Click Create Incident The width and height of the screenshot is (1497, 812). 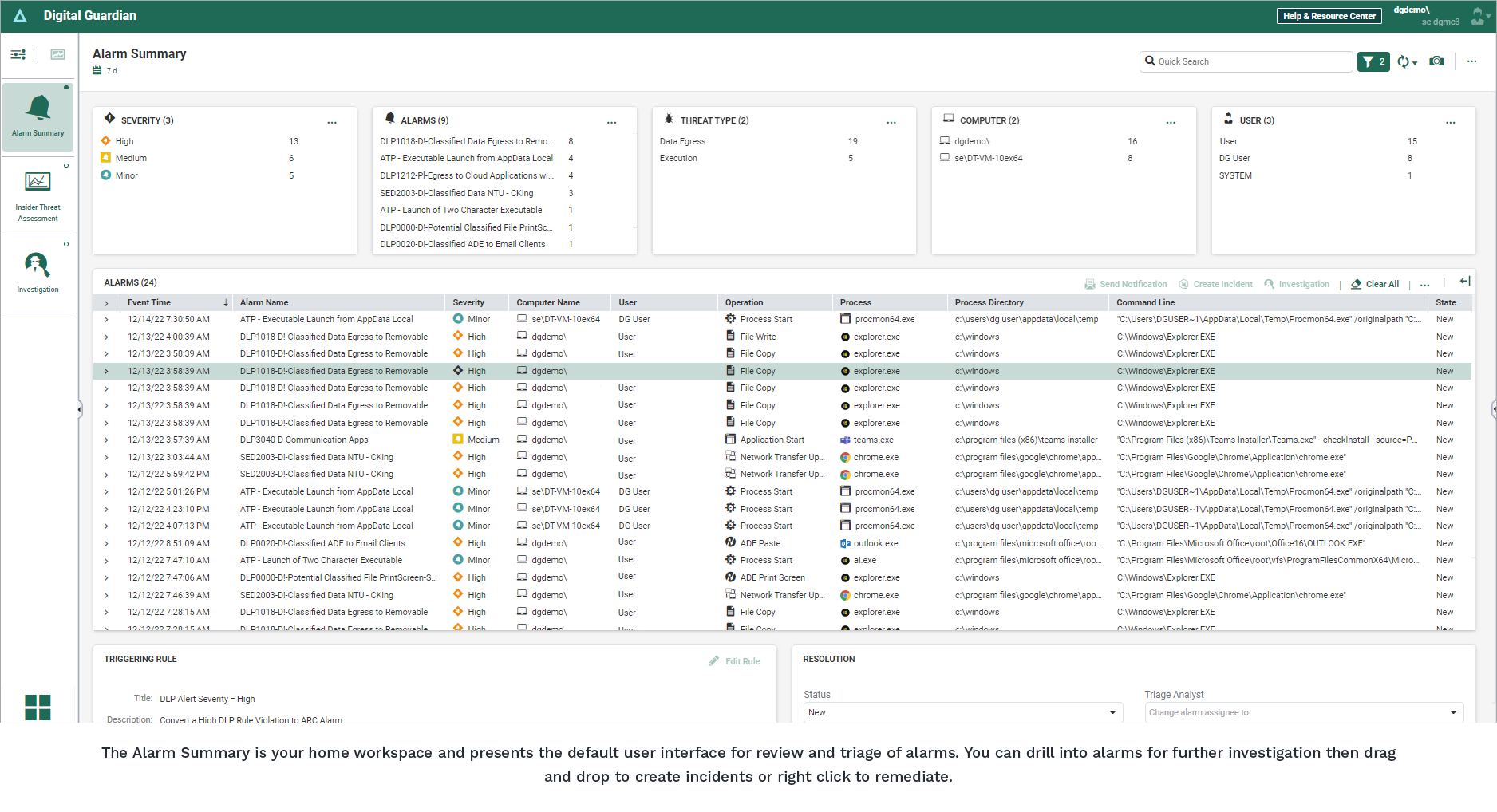1215,285
